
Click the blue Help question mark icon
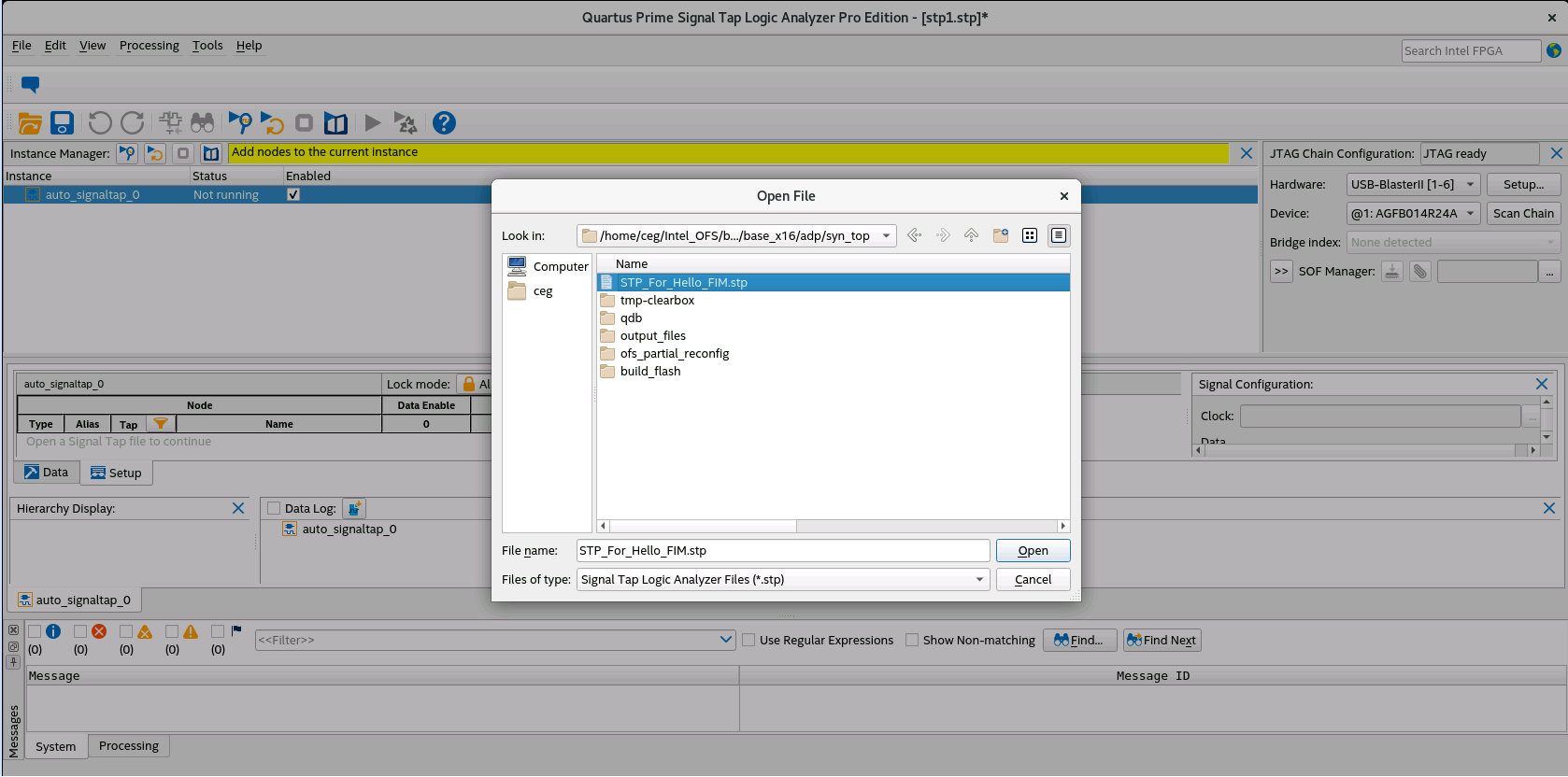coord(444,123)
